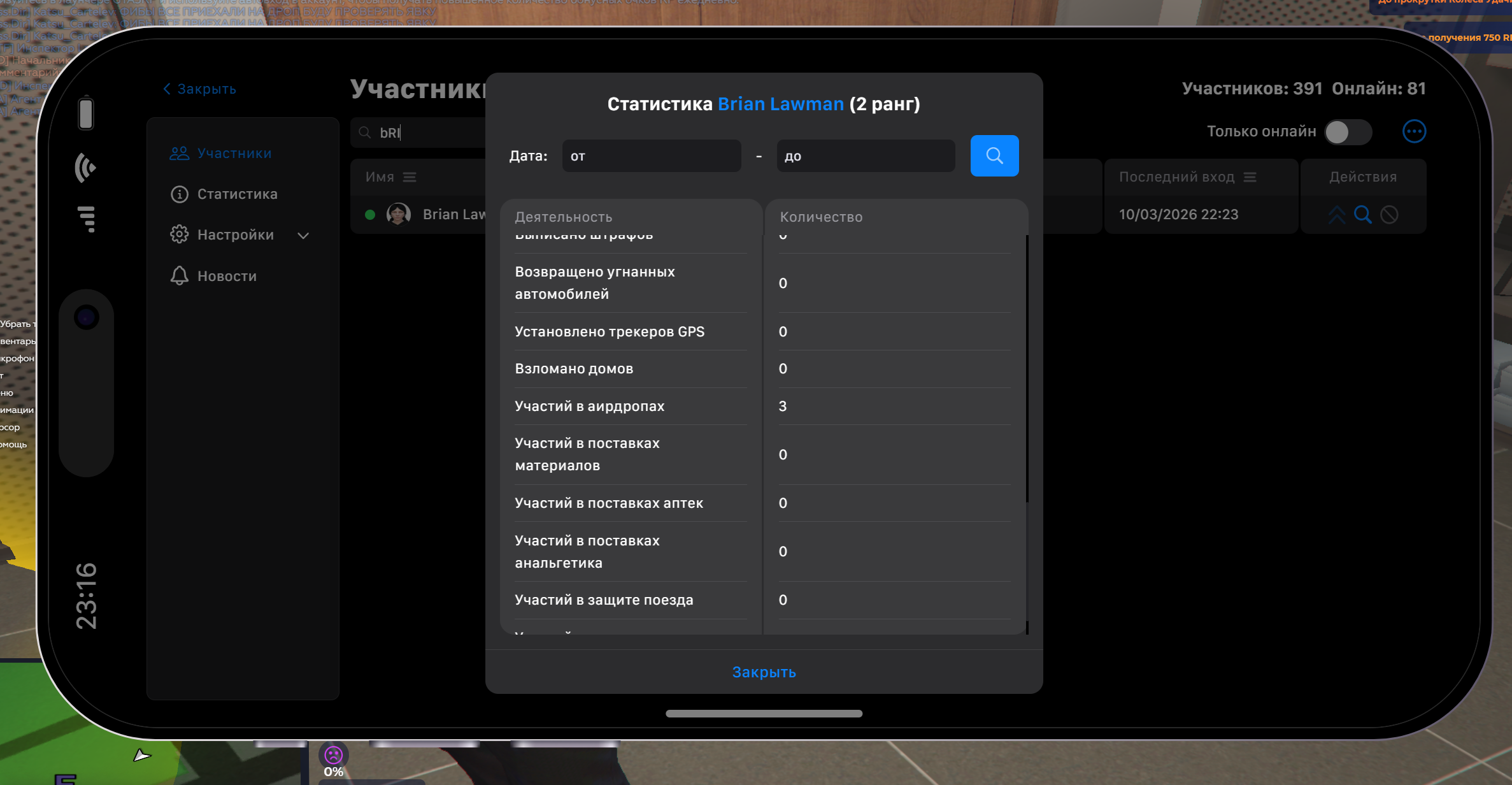Image resolution: width=1512 pixels, height=785 pixels.
Task: Expand the Настройки chevron submenu
Action: (x=303, y=235)
